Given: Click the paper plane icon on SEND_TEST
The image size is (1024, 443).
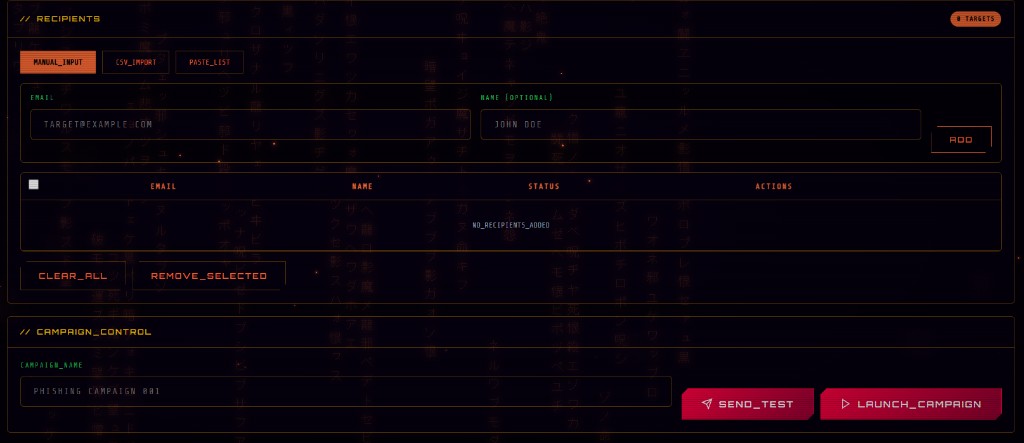Looking at the screenshot, I should (707, 404).
